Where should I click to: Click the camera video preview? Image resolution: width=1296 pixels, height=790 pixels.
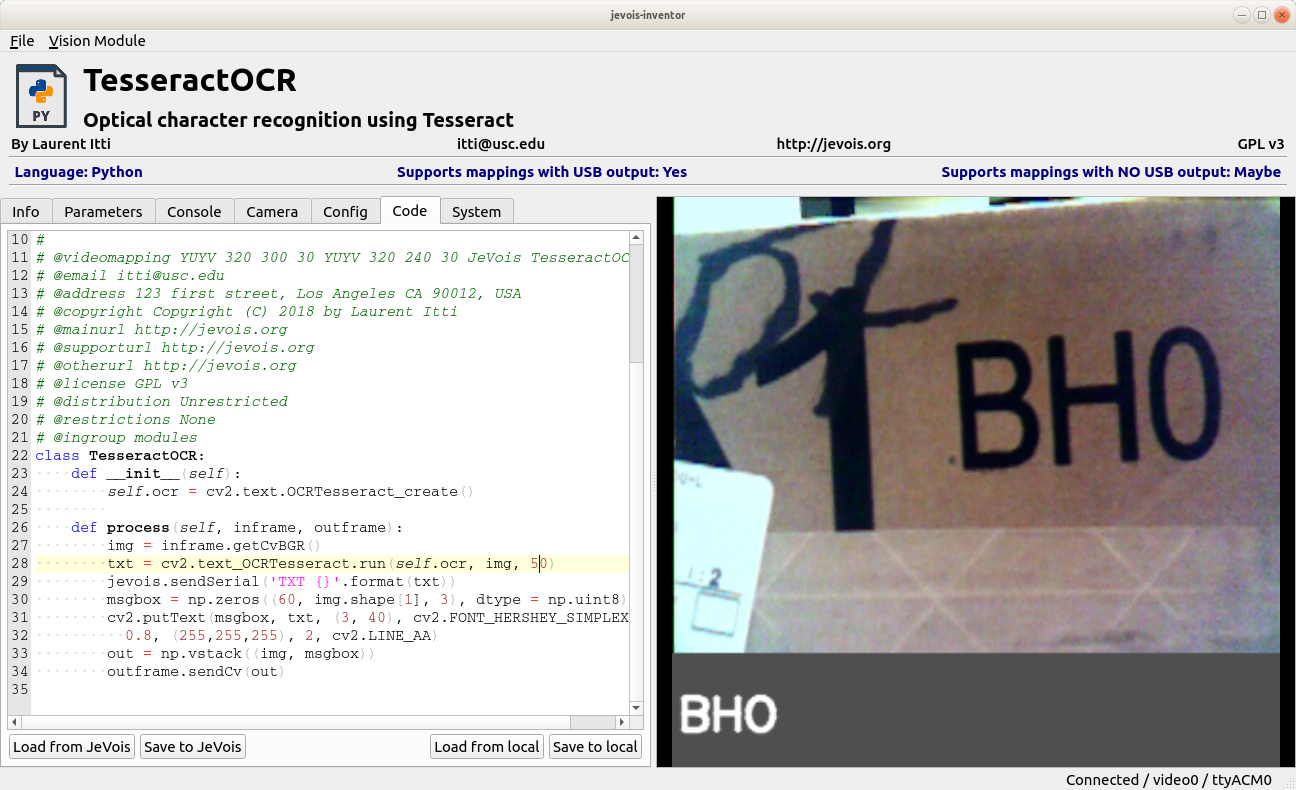(x=976, y=425)
